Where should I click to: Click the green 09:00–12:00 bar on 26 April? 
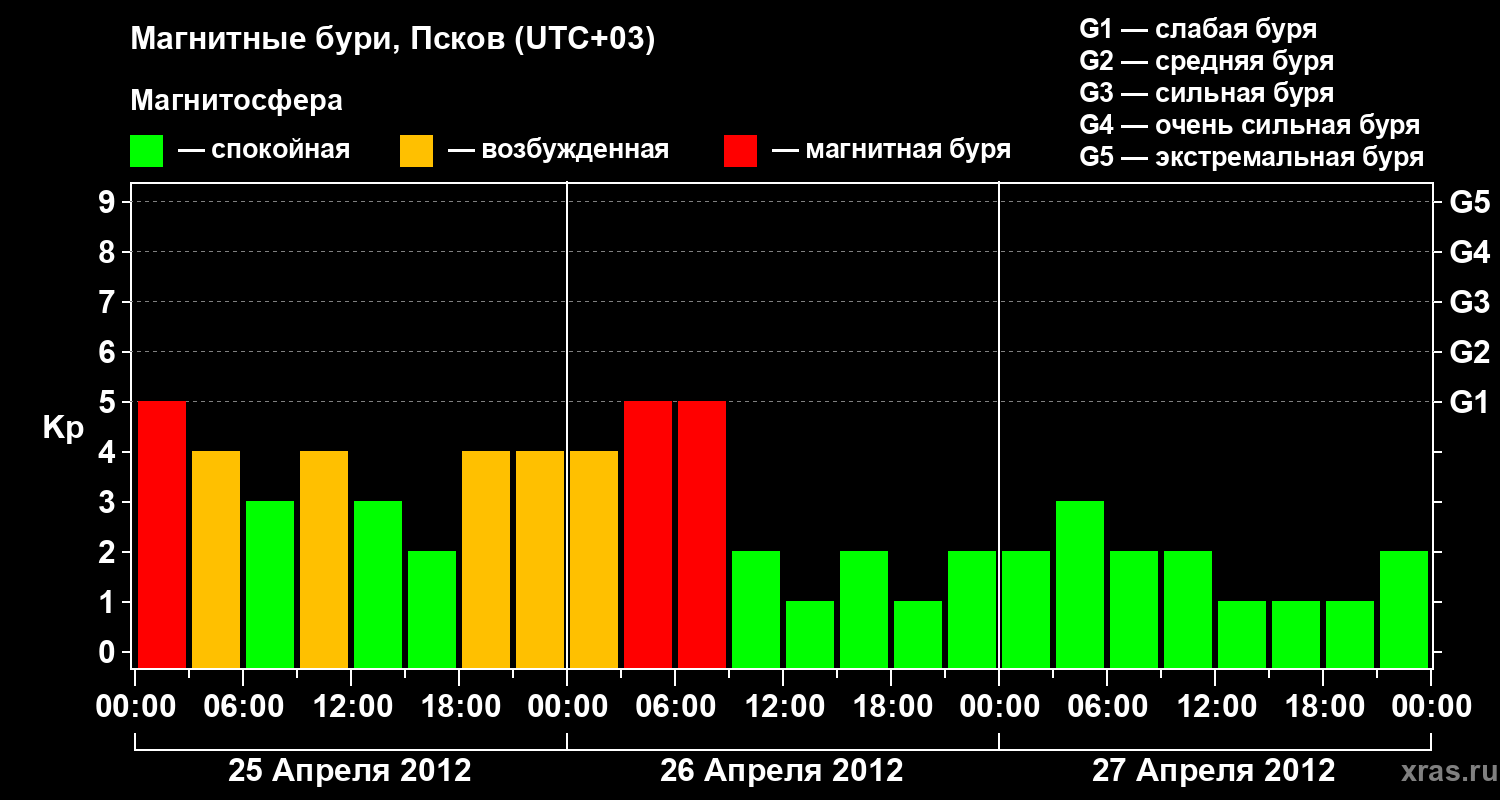point(756,609)
